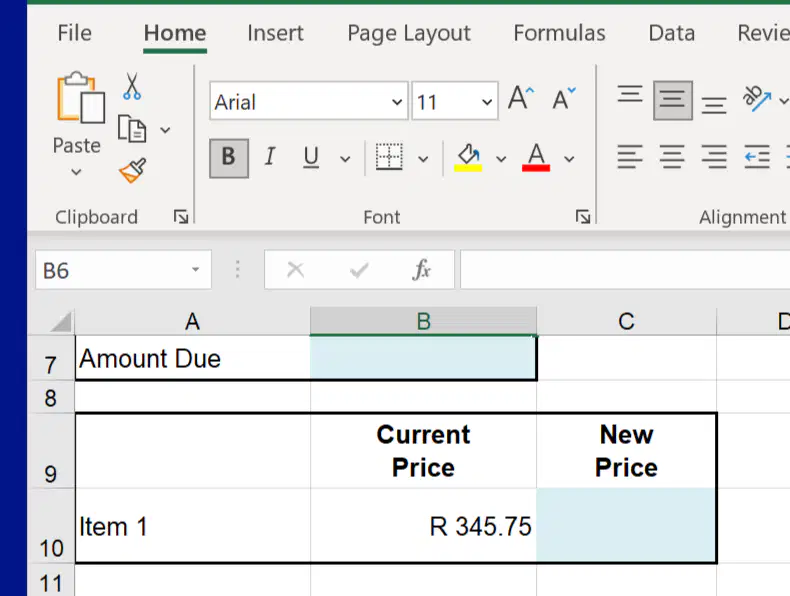
Task: Select column A header
Action: click(x=192, y=321)
